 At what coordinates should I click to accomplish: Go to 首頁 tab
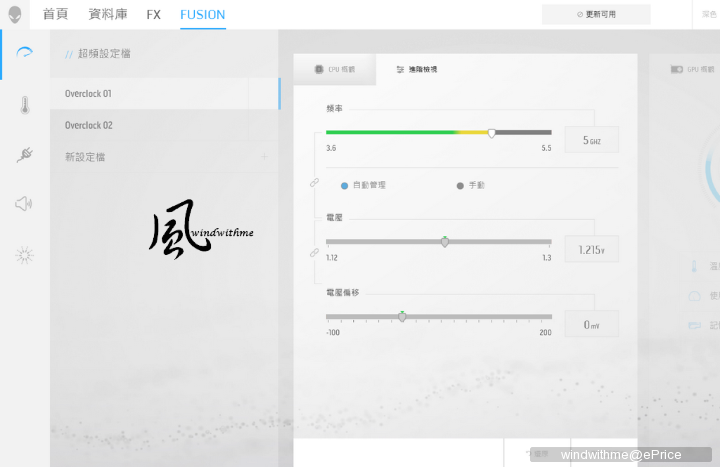[x=56, y=14]
